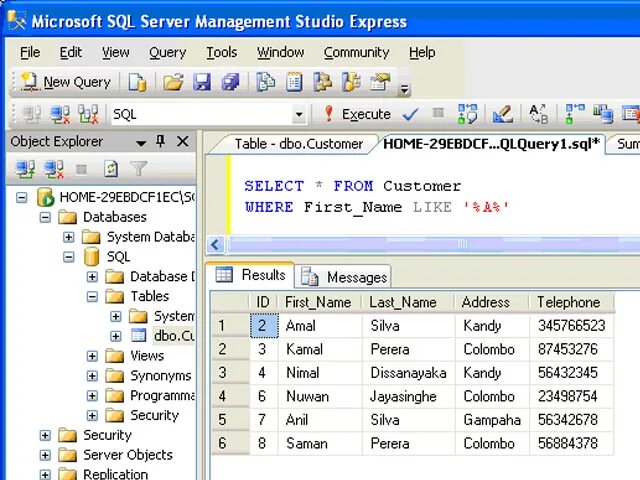
Task: Click the Specify Template Parameters icon
Action: pos(538,114)
